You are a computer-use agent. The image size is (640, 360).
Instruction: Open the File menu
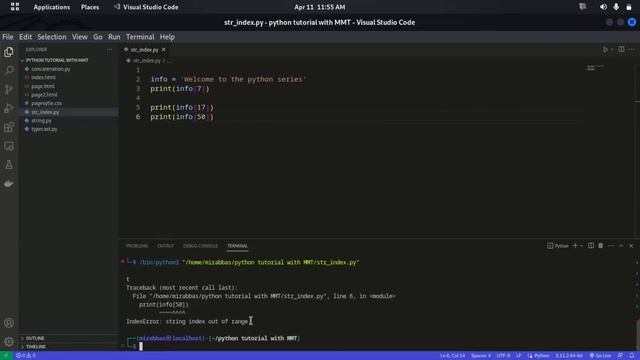click(8, 37)
